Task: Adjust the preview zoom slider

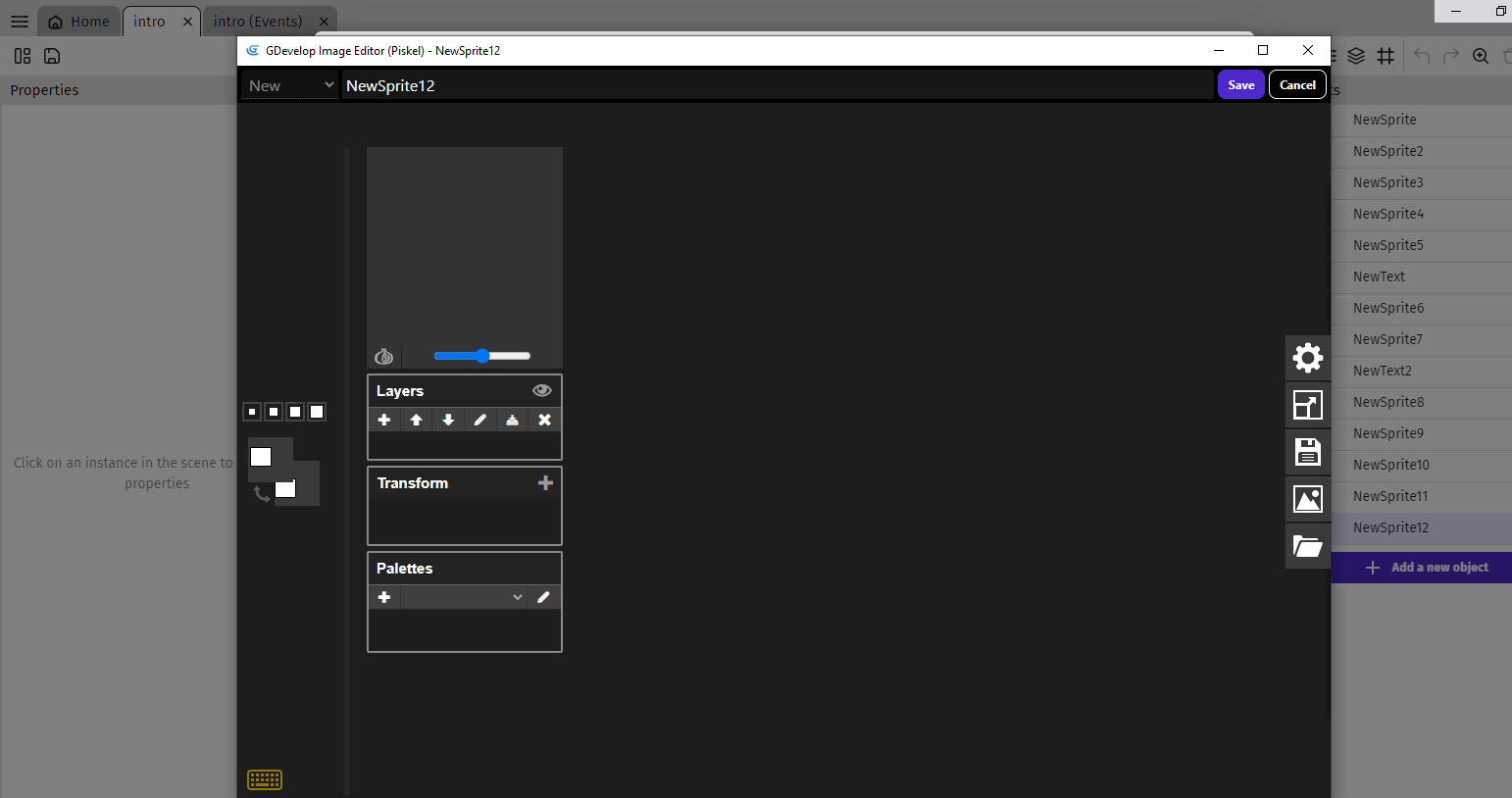Action: click(482, 356)
